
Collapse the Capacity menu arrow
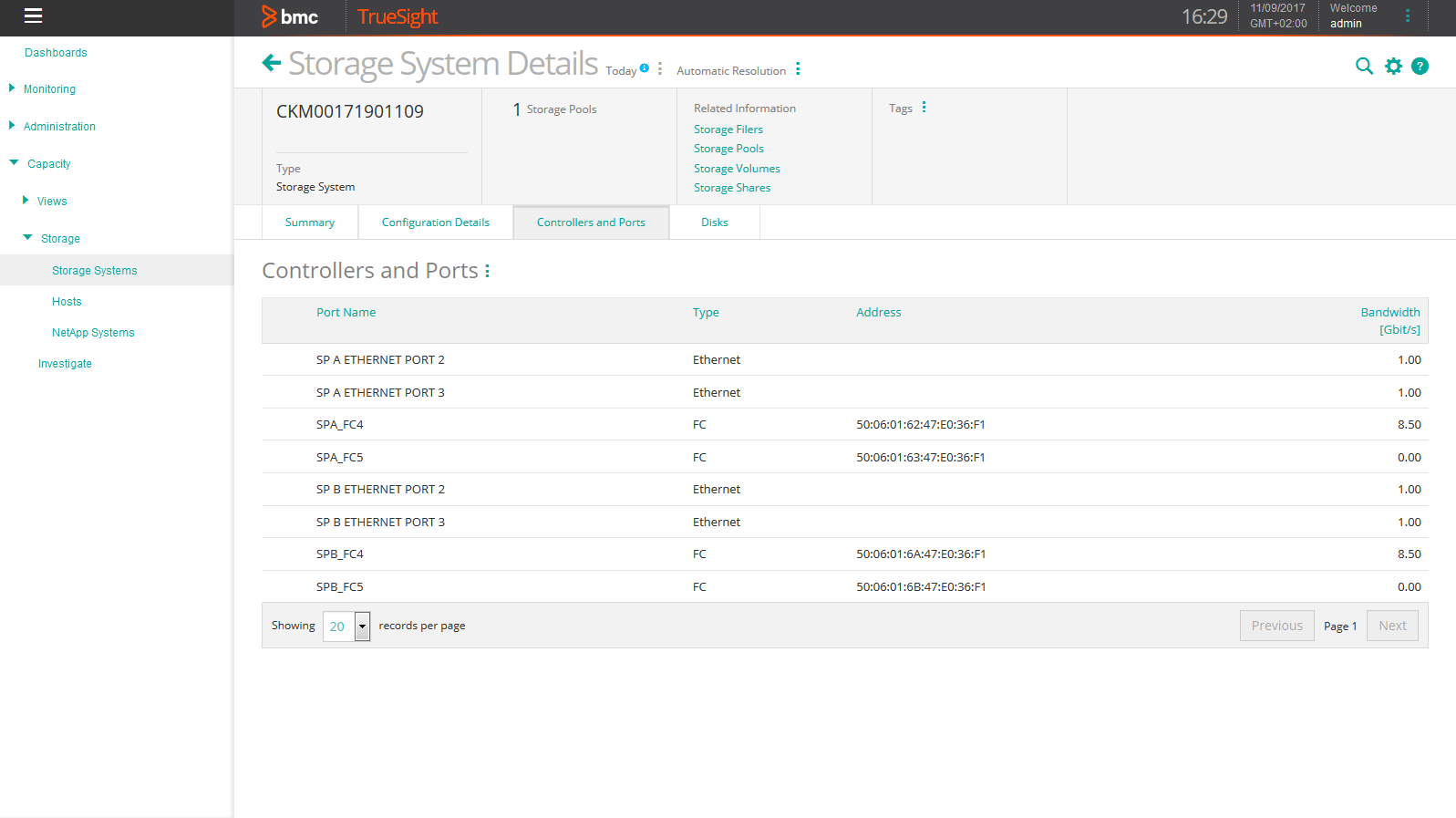click(14, 163)
